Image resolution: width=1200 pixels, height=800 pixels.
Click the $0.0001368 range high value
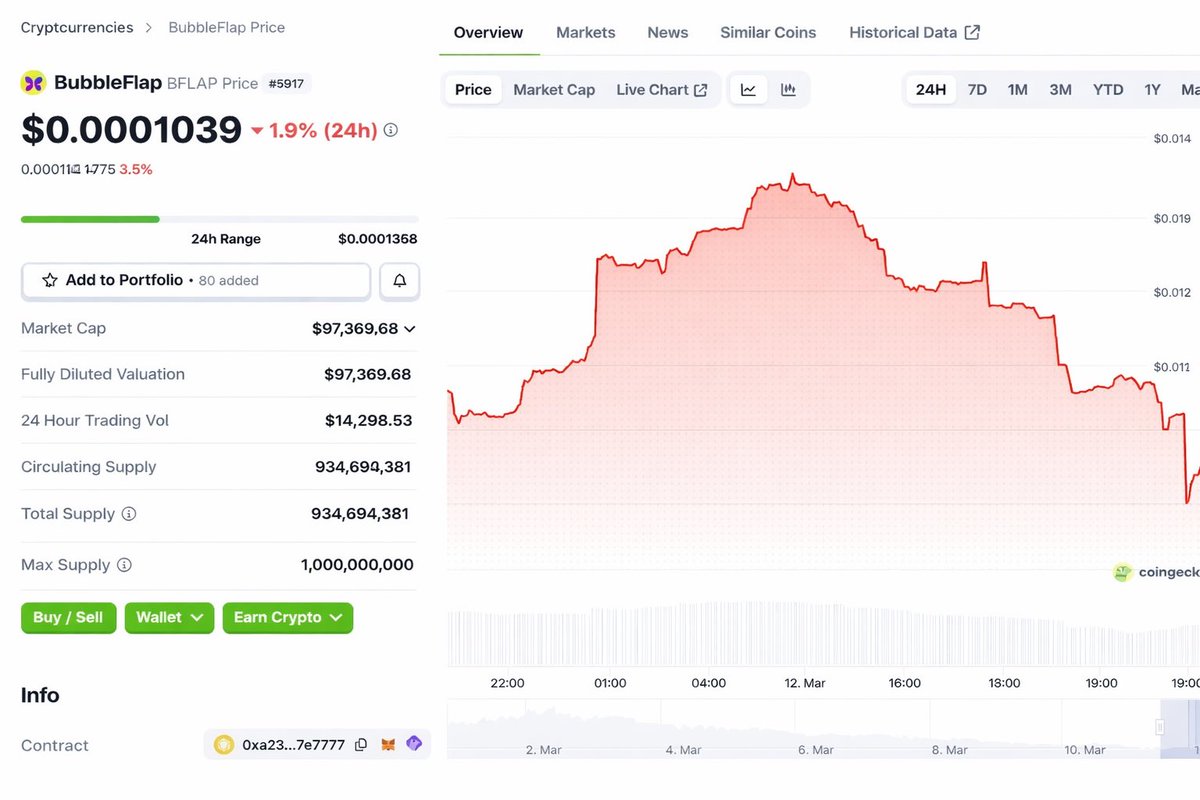point(378,239)
